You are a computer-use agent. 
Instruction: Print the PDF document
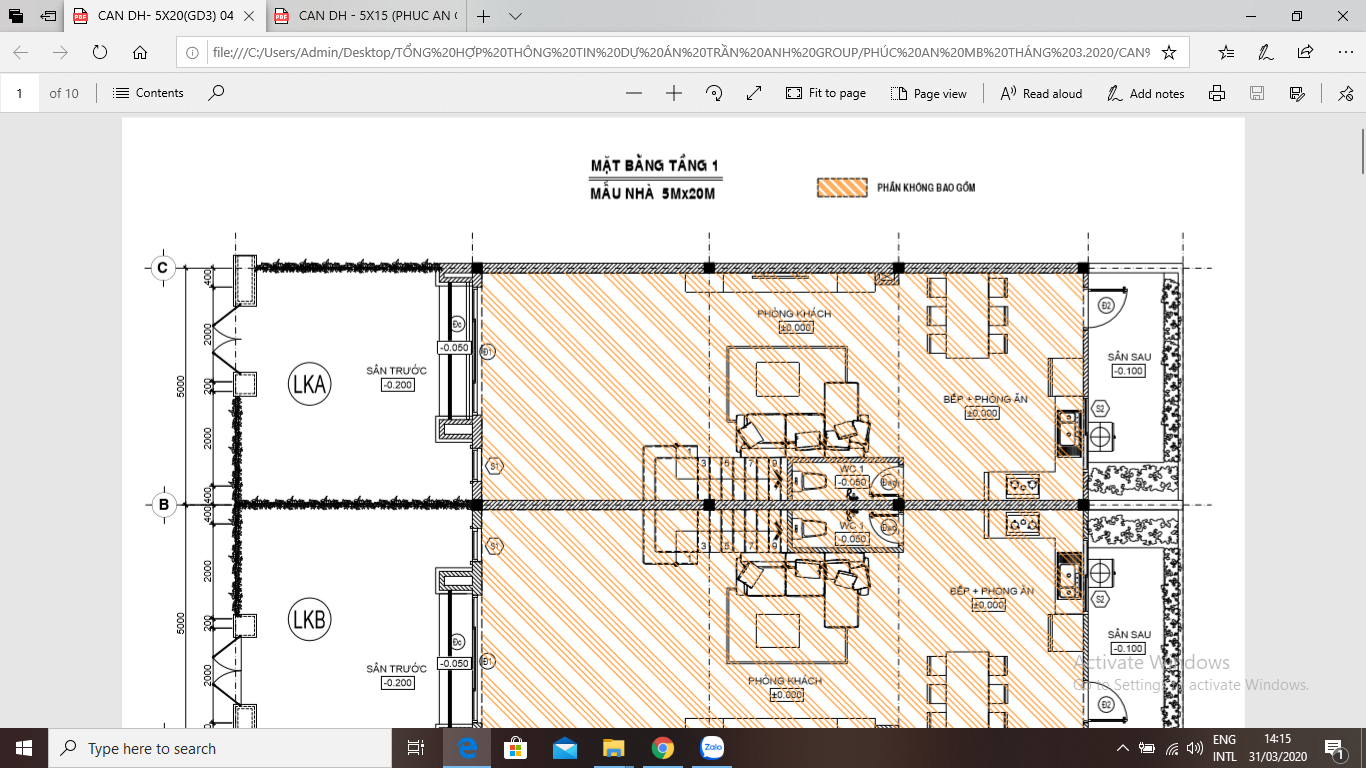(1217, 93)
